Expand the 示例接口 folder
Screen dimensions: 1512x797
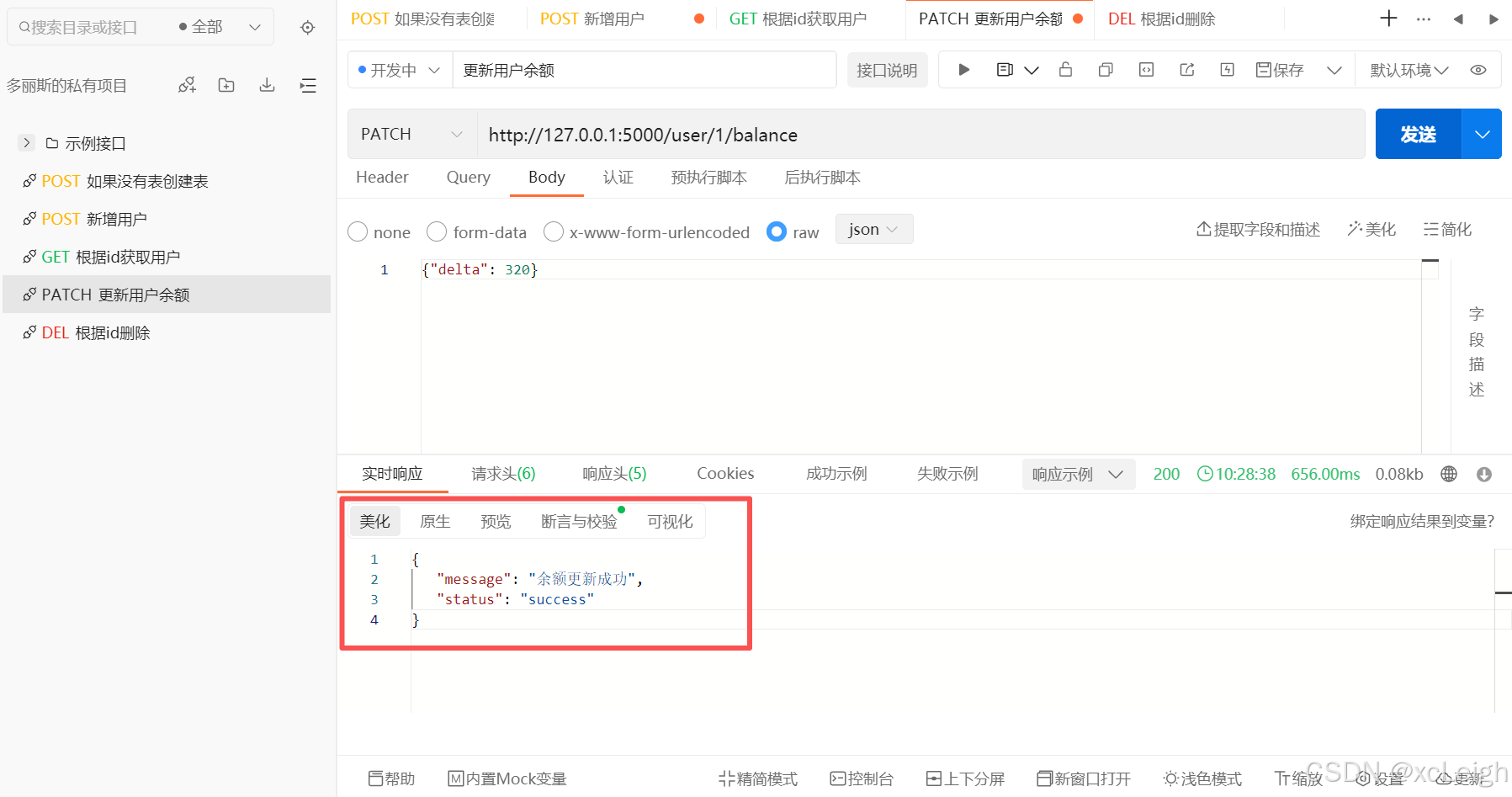point(27,143)
